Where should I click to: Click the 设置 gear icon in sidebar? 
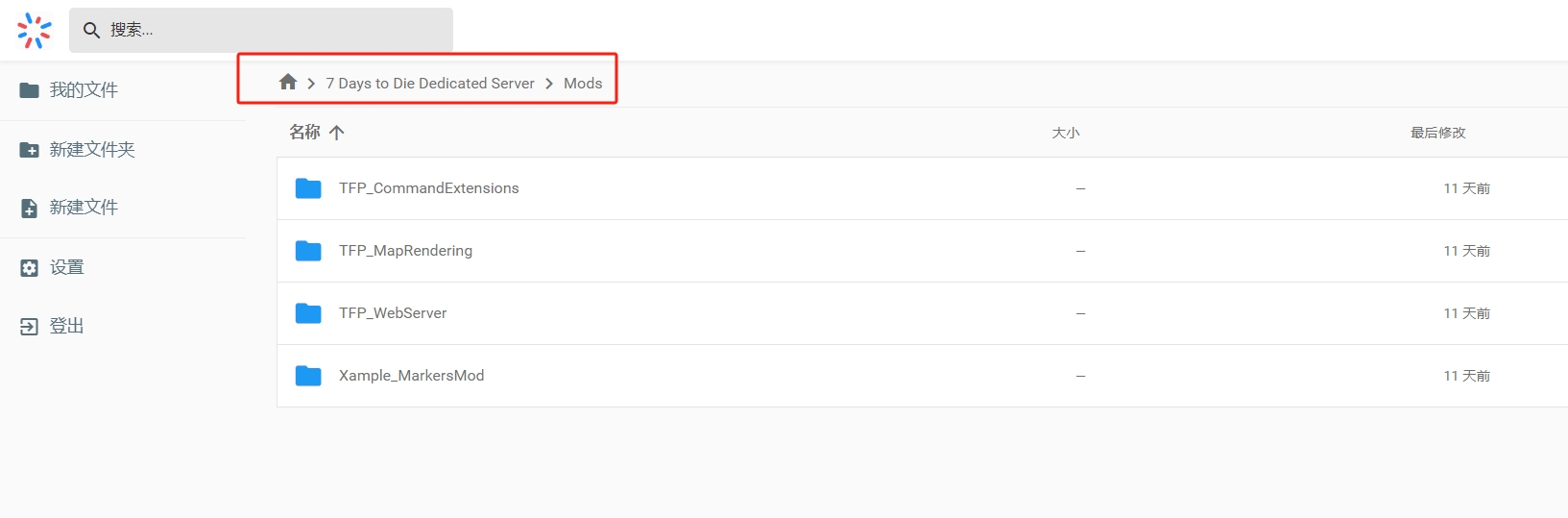[30, 268]
